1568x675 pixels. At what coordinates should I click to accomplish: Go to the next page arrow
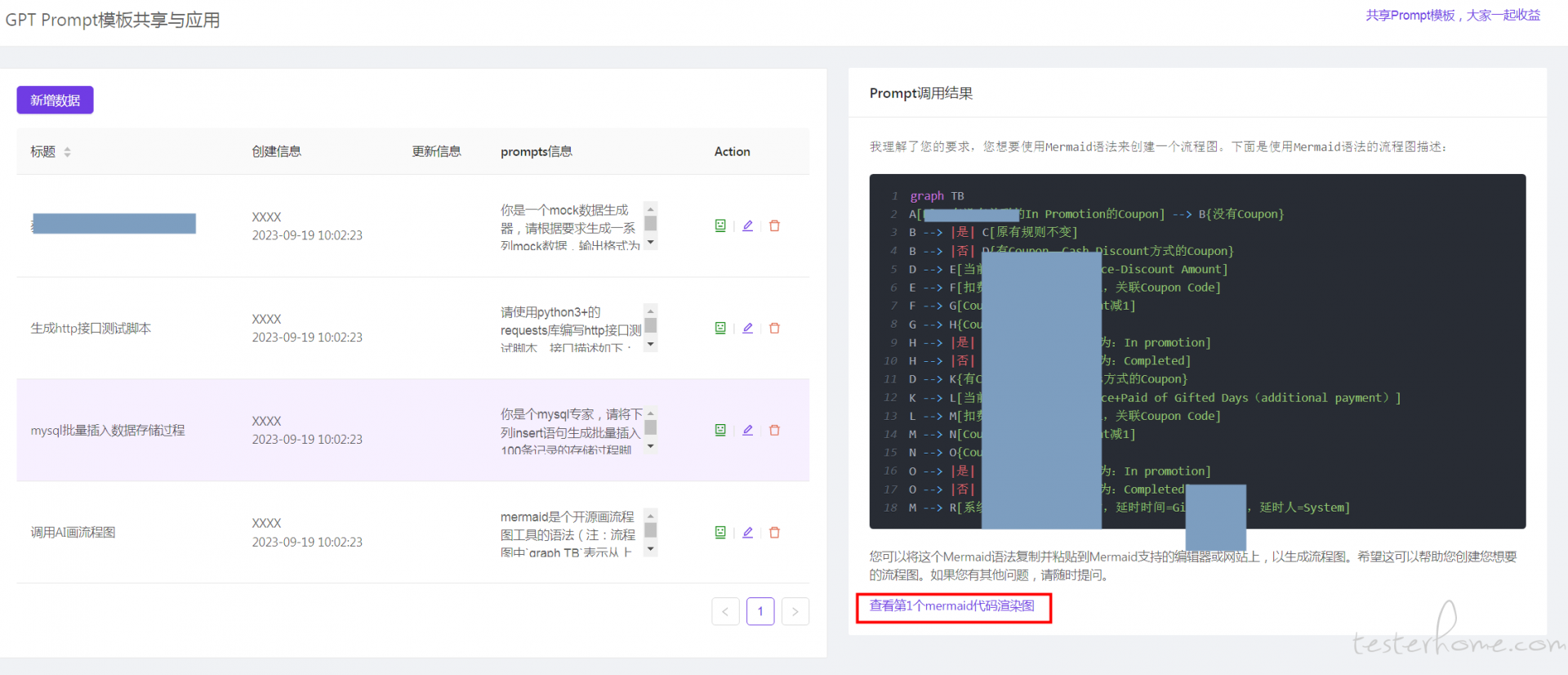[x=795, y=611]
